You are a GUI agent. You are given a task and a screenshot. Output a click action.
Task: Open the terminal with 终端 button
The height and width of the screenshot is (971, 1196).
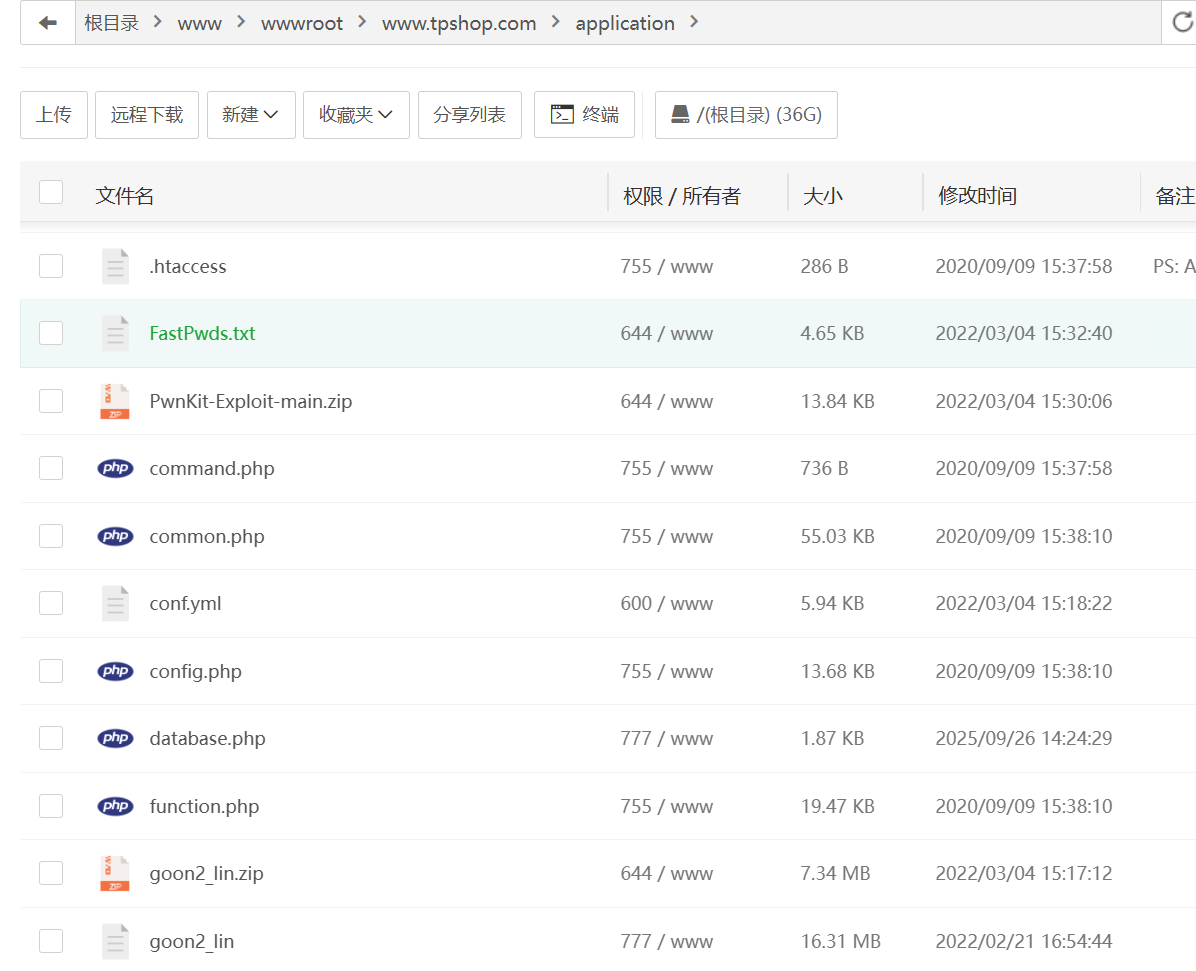pos(584,115)
